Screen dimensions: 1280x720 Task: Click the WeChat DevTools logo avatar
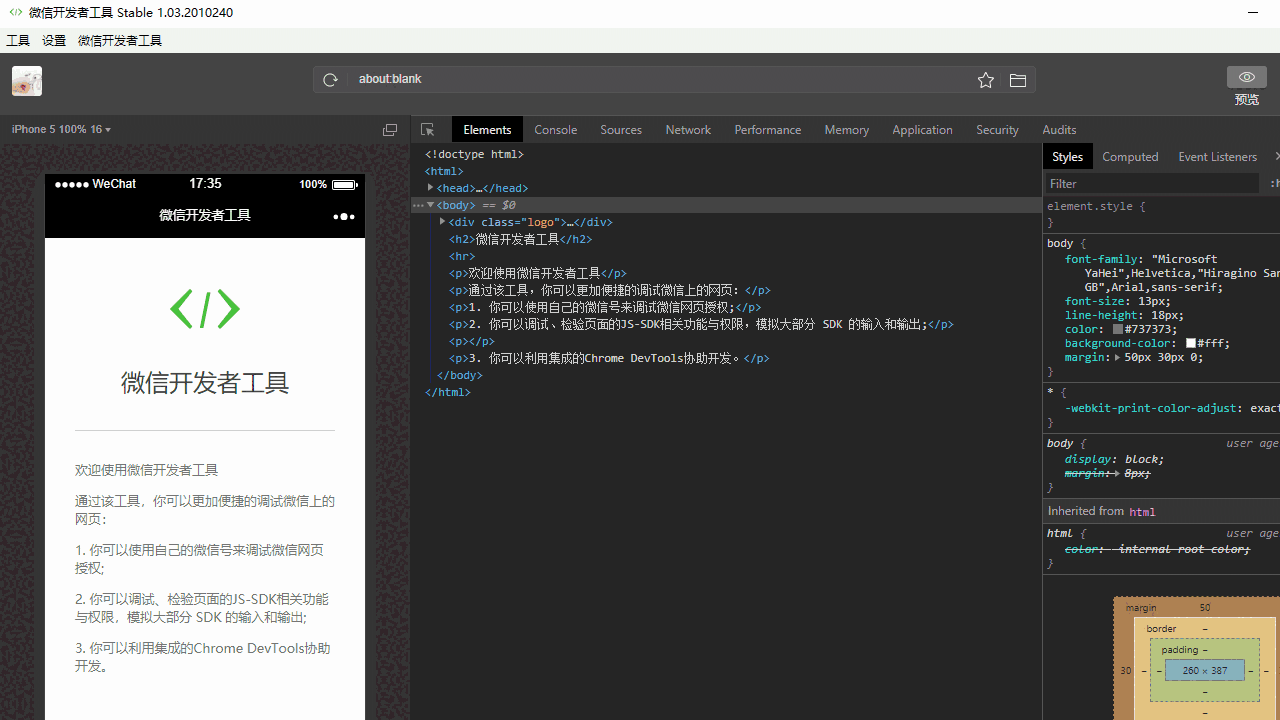(26, 81)
